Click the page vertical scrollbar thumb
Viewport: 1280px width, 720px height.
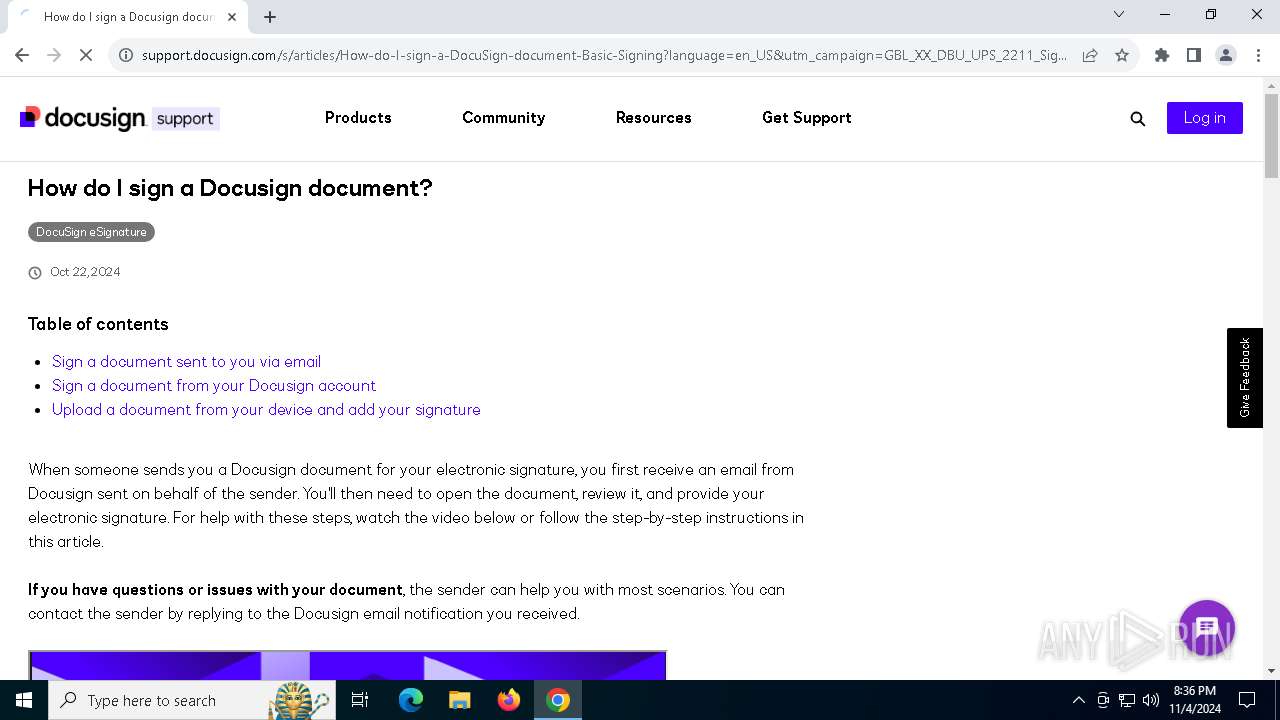(x=1271, y=136)
